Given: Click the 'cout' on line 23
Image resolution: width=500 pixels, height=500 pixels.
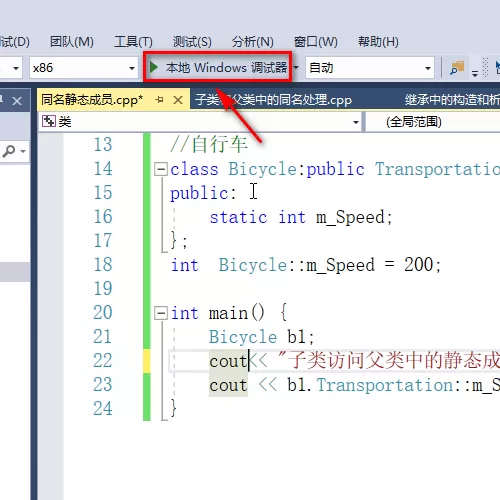Looking at the screenshot, I should click(x=228, y=385).
